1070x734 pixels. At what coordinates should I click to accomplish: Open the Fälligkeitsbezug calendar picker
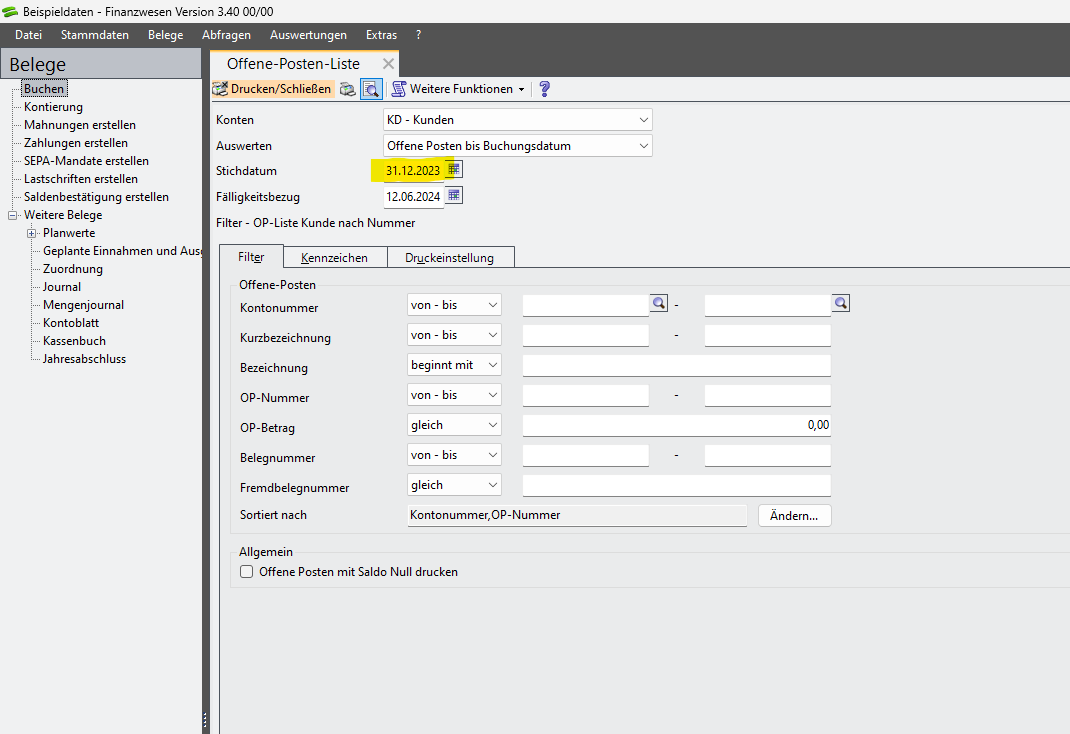point(454,195)
